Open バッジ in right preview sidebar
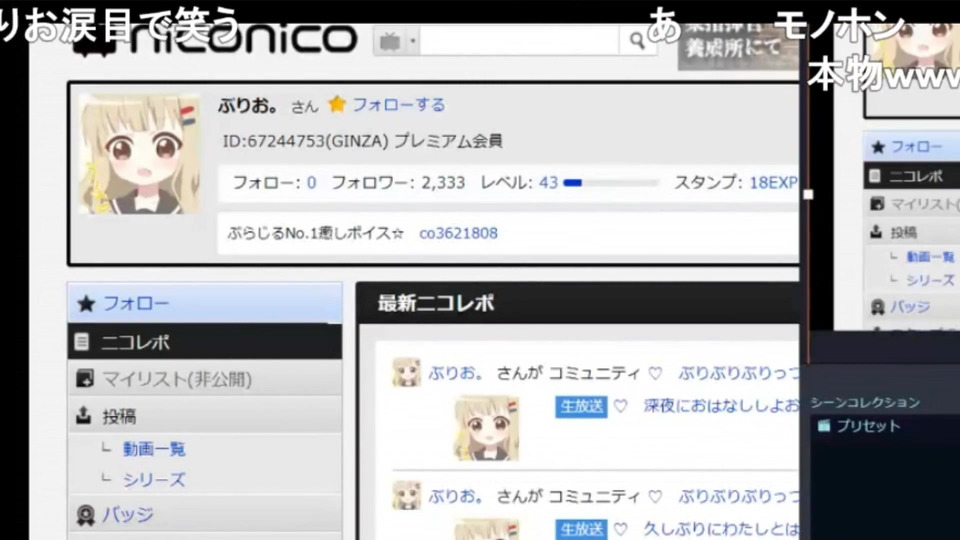 click(912, 306)
